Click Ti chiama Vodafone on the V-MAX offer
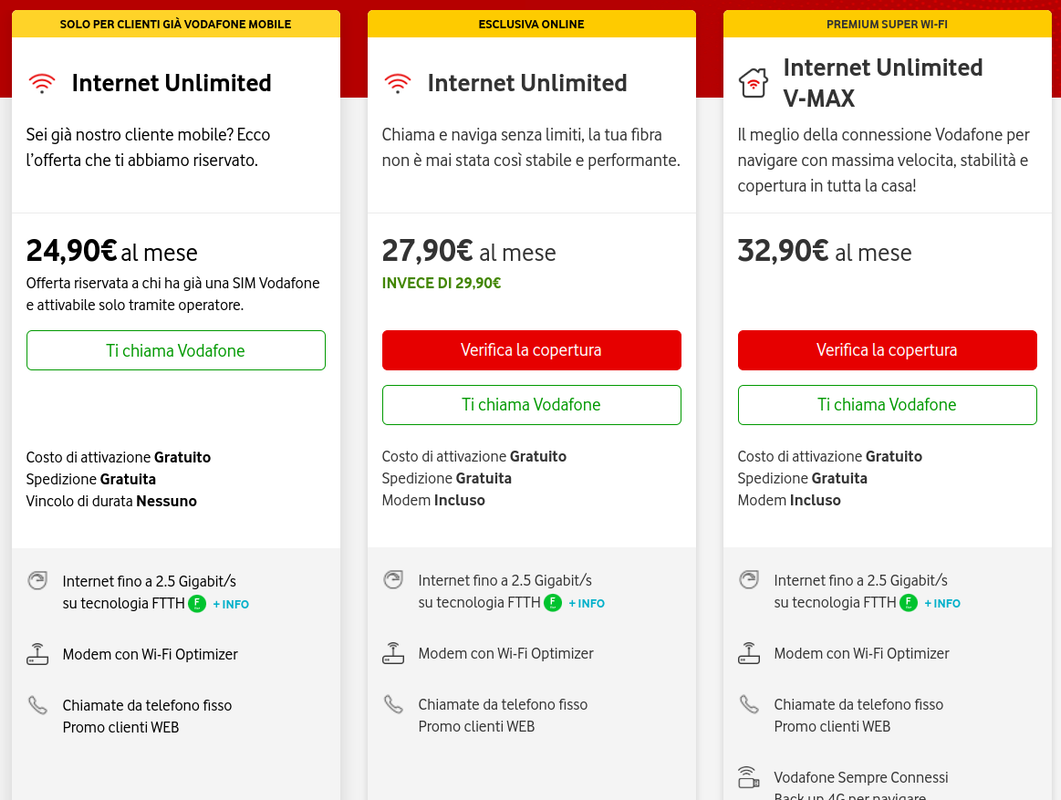1061x800 pixels. click(887, 405)
